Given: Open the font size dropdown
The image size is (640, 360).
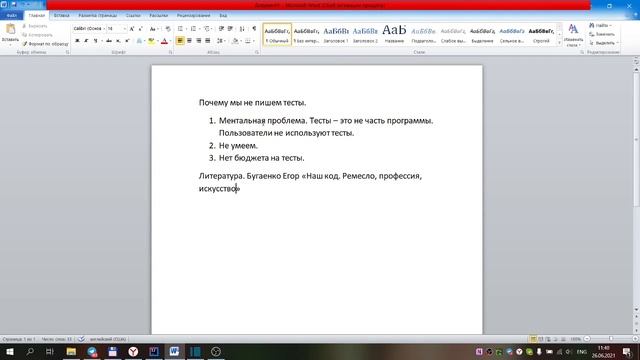Looking at the screenshot, I should tap(124, 29).
